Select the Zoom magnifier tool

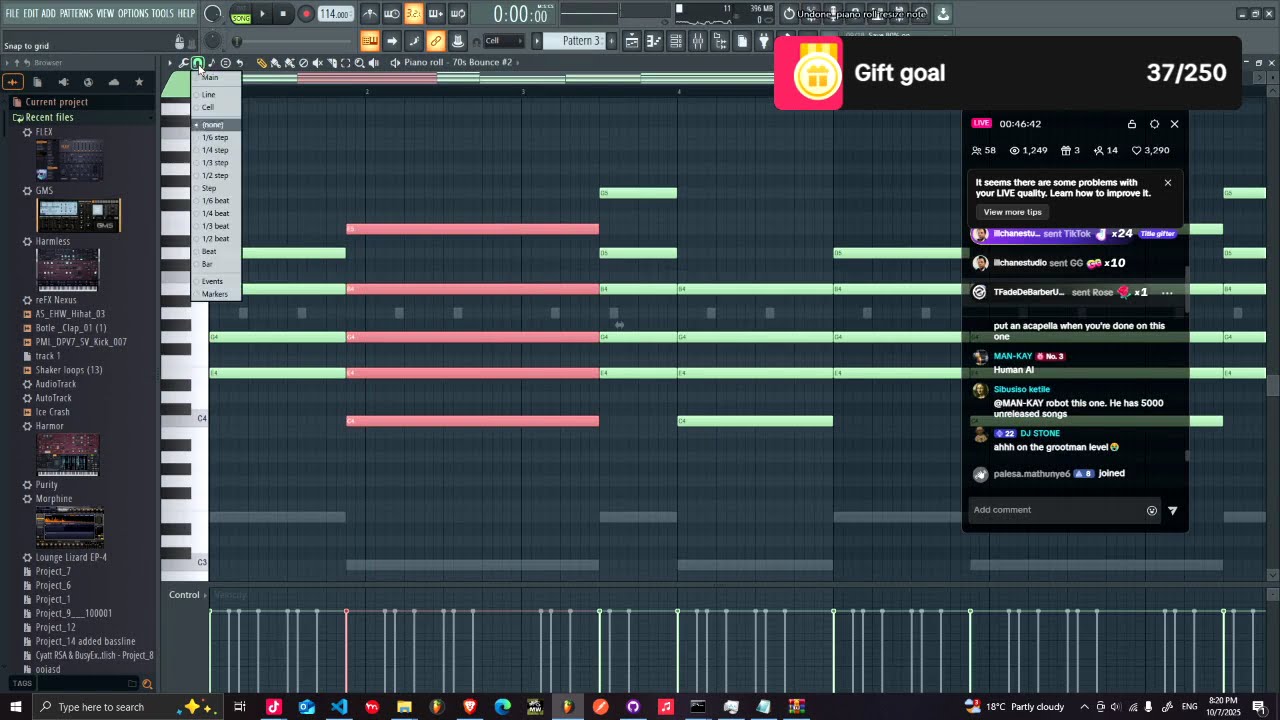[x=359, y=63]
